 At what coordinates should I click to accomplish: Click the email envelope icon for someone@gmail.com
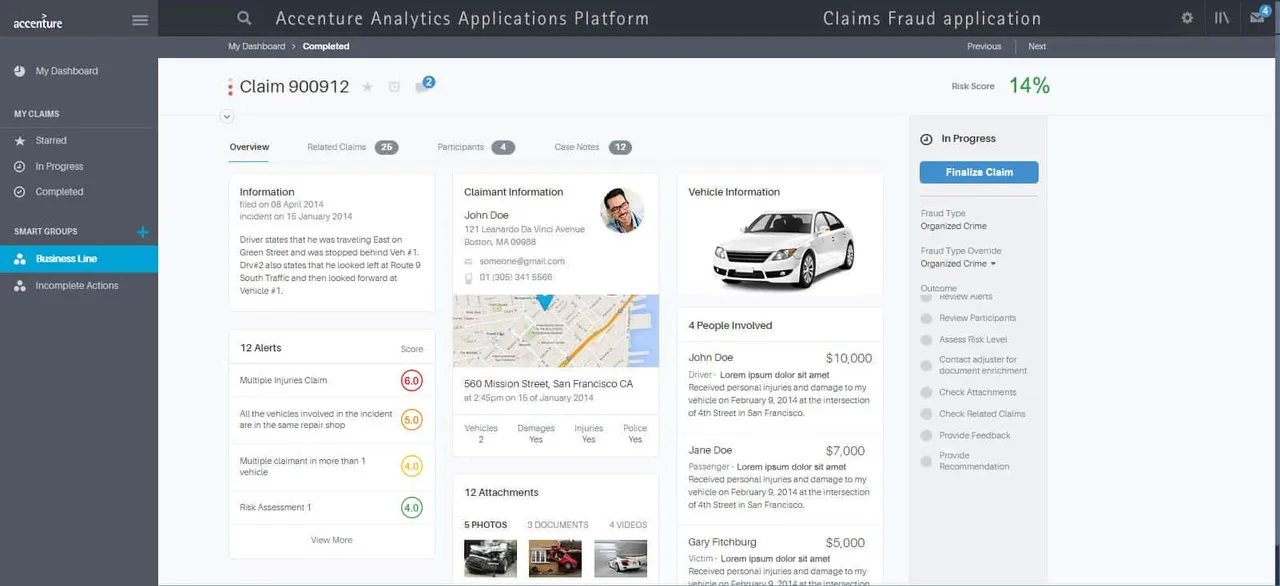point(469,262)
